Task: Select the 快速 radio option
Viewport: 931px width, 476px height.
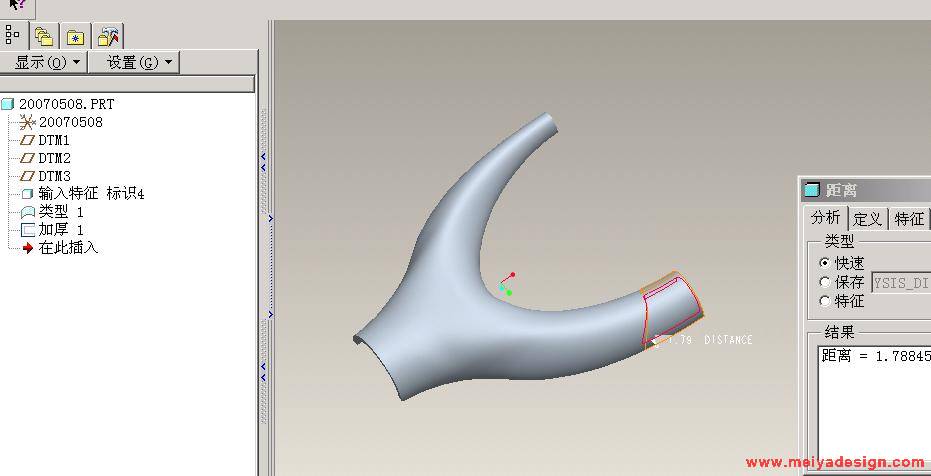Action: (824, 262)
